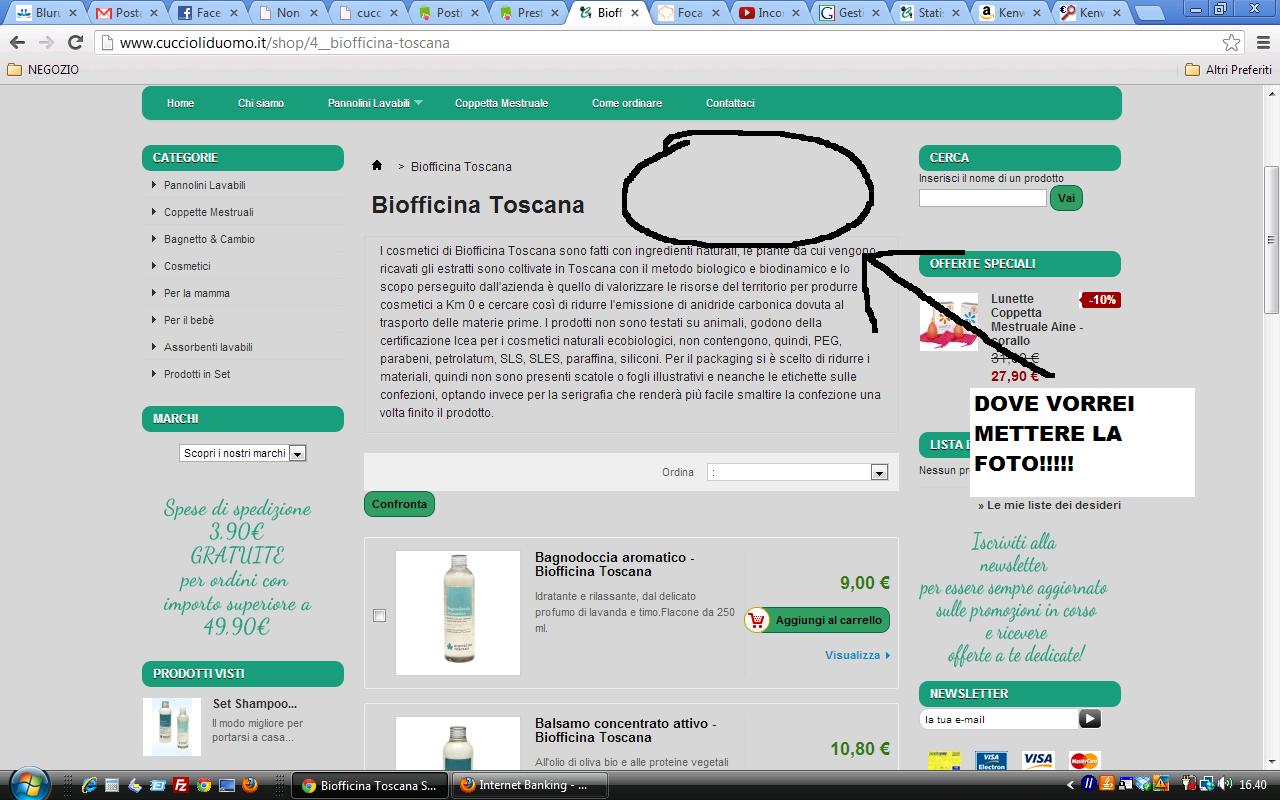Select the Per la mamma category
This screenshot has height=800, width=1280.
(197, 293)
